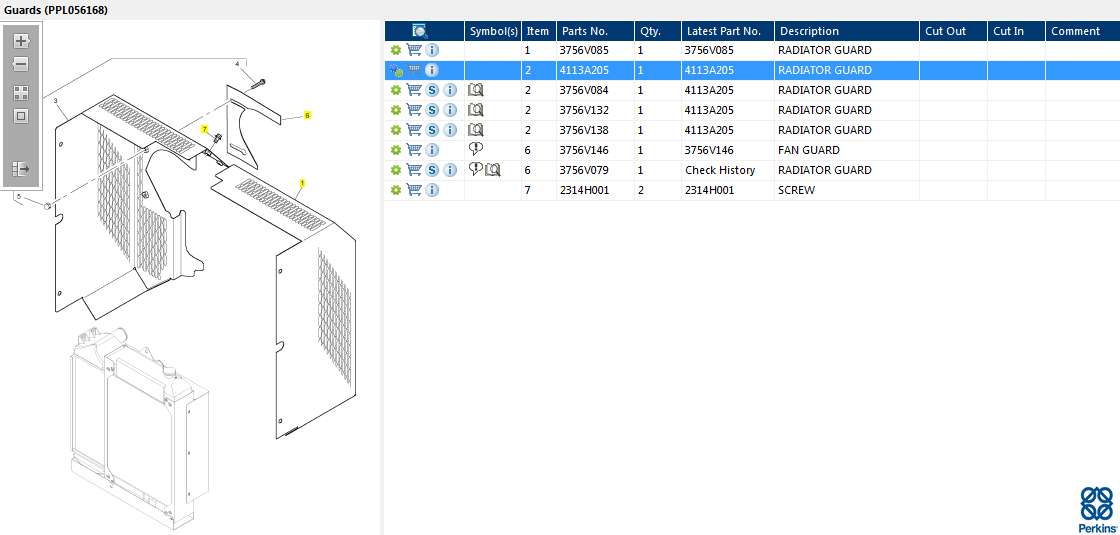Open the book symbol for part 3756V132

click(x=476, y=110)
